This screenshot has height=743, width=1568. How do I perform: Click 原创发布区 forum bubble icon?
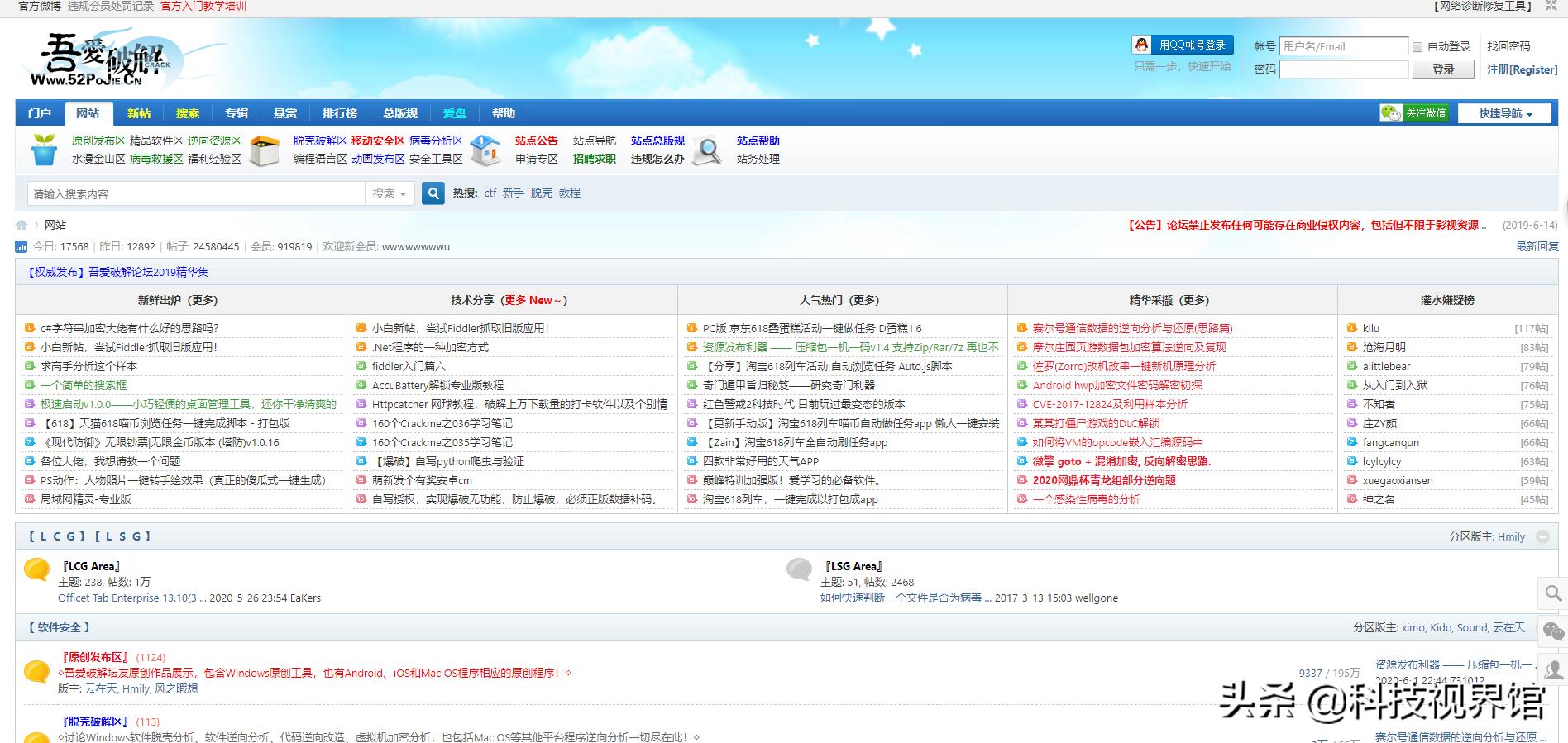pyautogui.click(x=36, y=671)
